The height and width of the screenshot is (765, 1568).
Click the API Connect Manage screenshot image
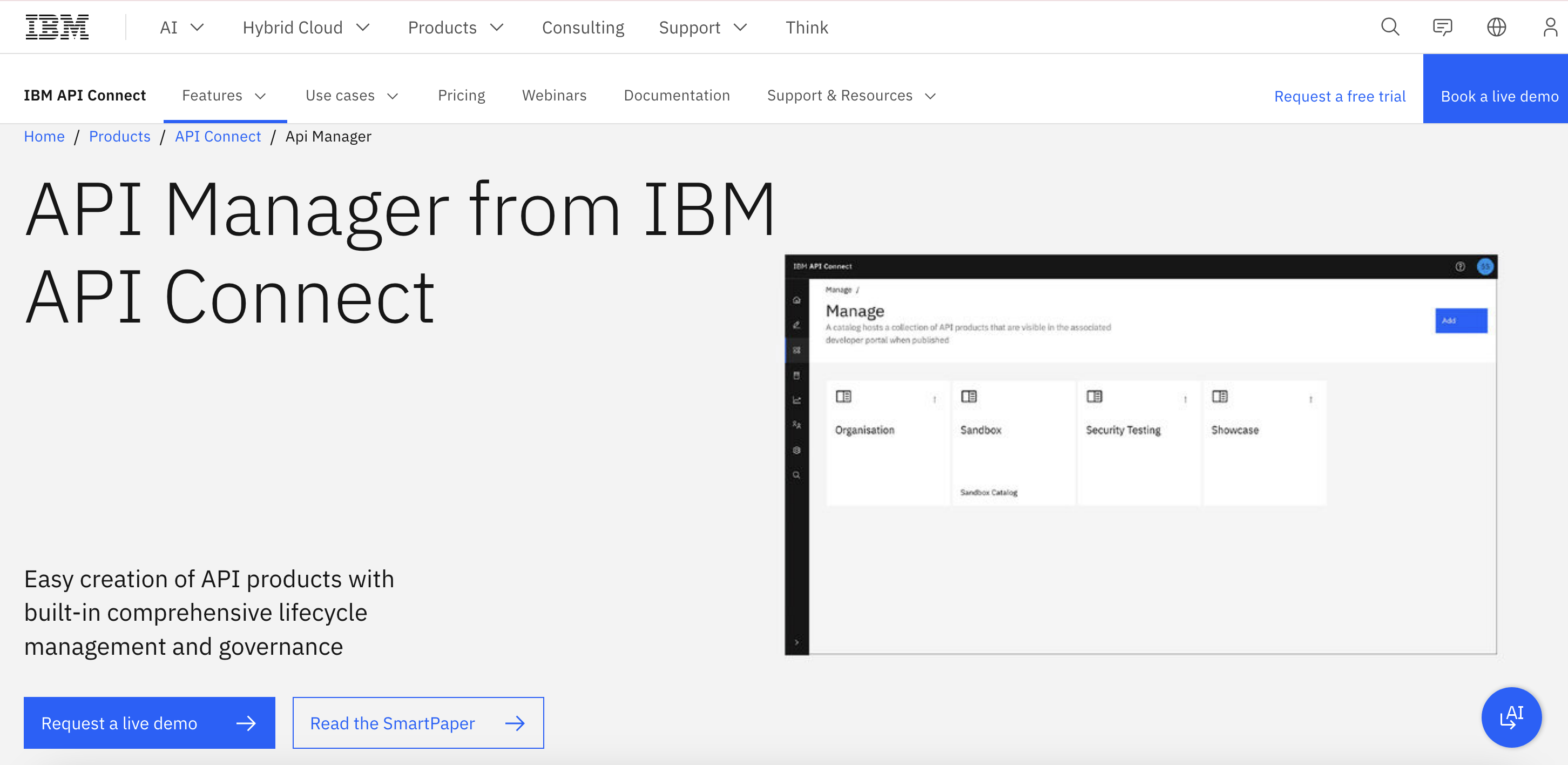(1141, 454)
